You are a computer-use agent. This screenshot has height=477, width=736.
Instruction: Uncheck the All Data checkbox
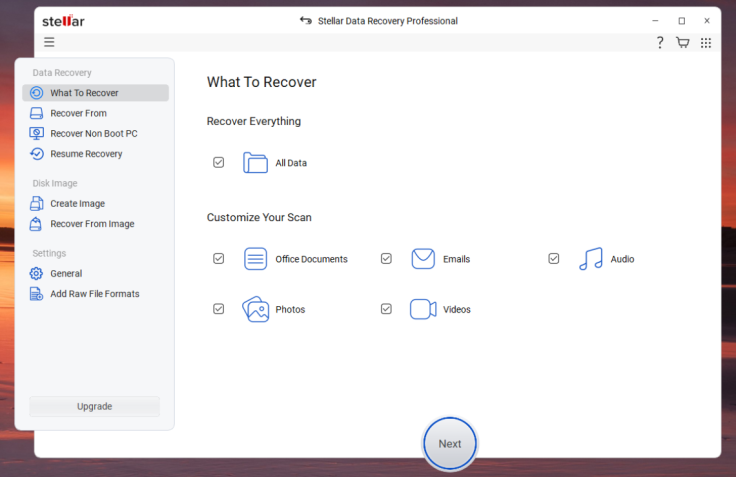tap(218, 162)
